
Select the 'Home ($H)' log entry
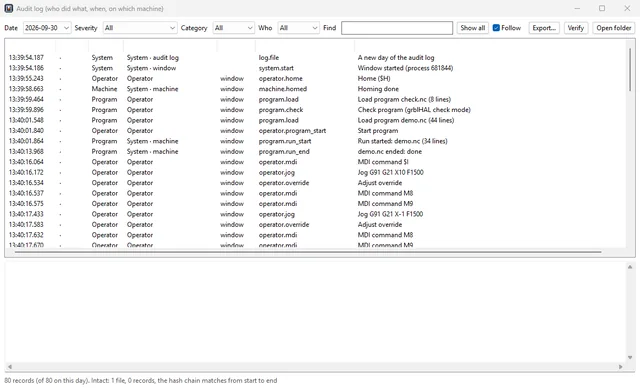click(x=315, y=78)
